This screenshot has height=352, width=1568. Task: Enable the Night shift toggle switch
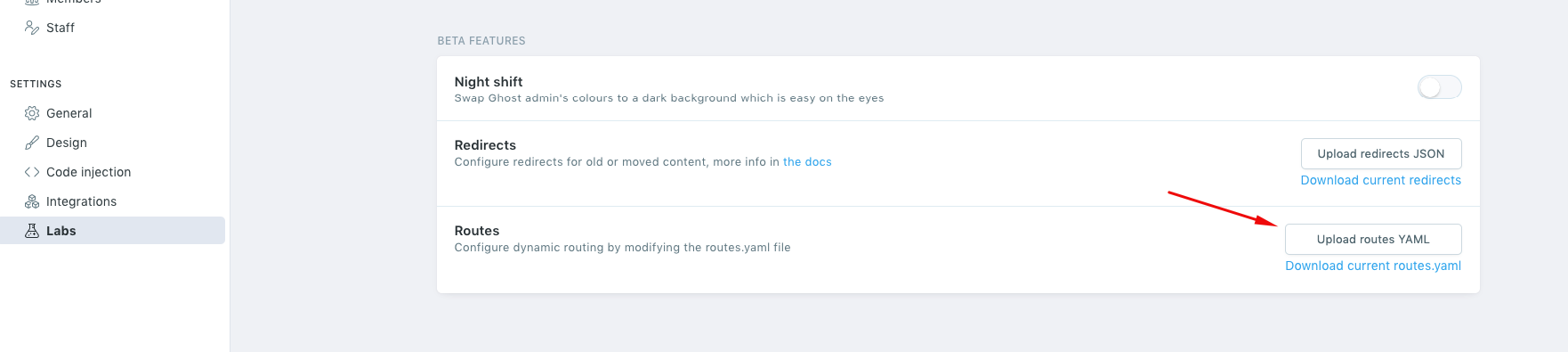[1439, 87]
